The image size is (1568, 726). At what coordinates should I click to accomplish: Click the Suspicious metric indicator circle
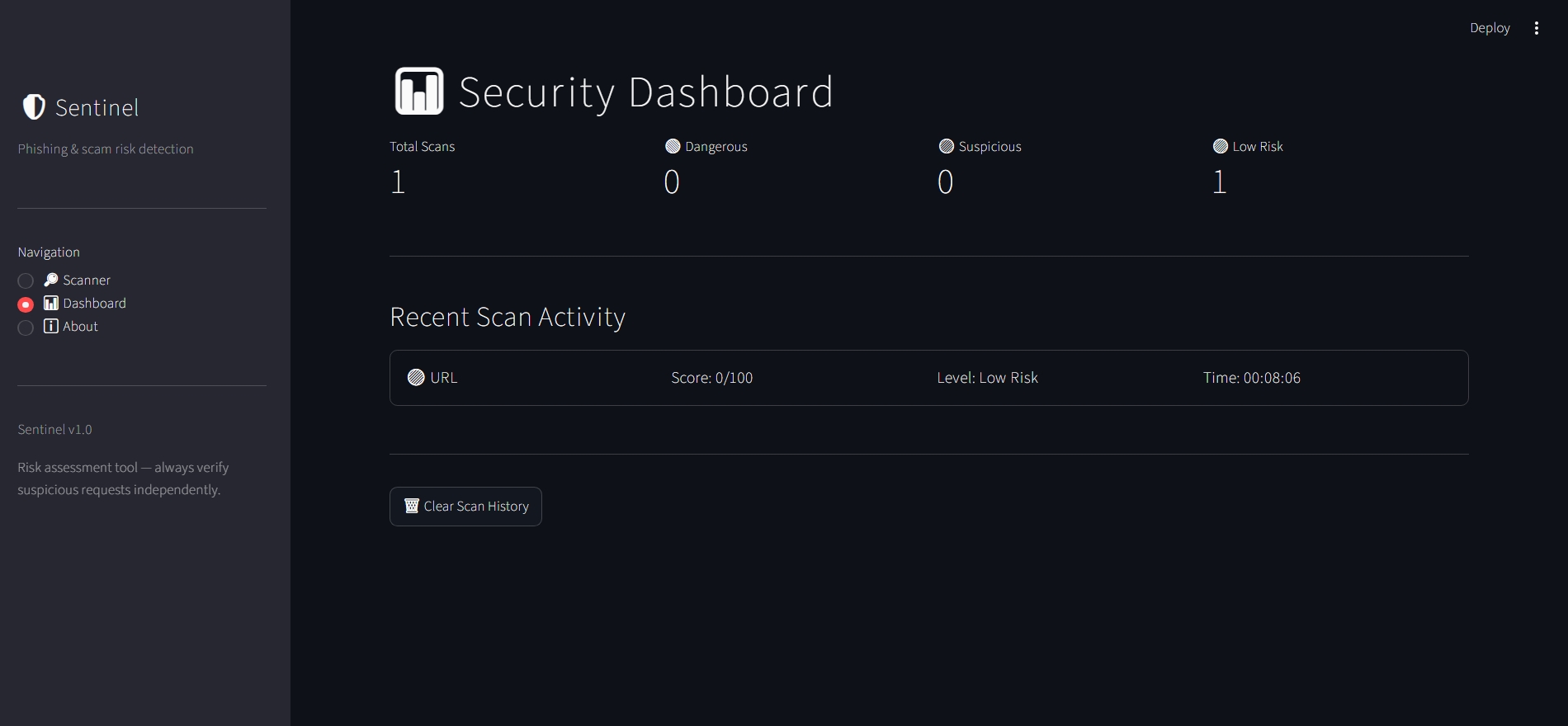pyautogui.click(x=947, y=146)
